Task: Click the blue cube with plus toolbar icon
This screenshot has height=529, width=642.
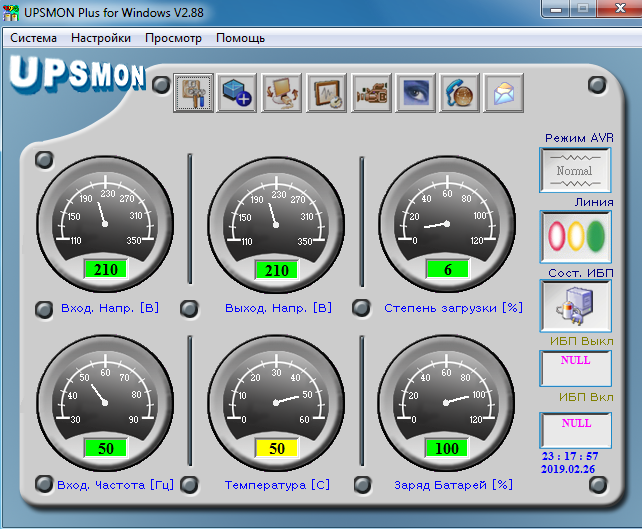Action: [x=237, y=93]
